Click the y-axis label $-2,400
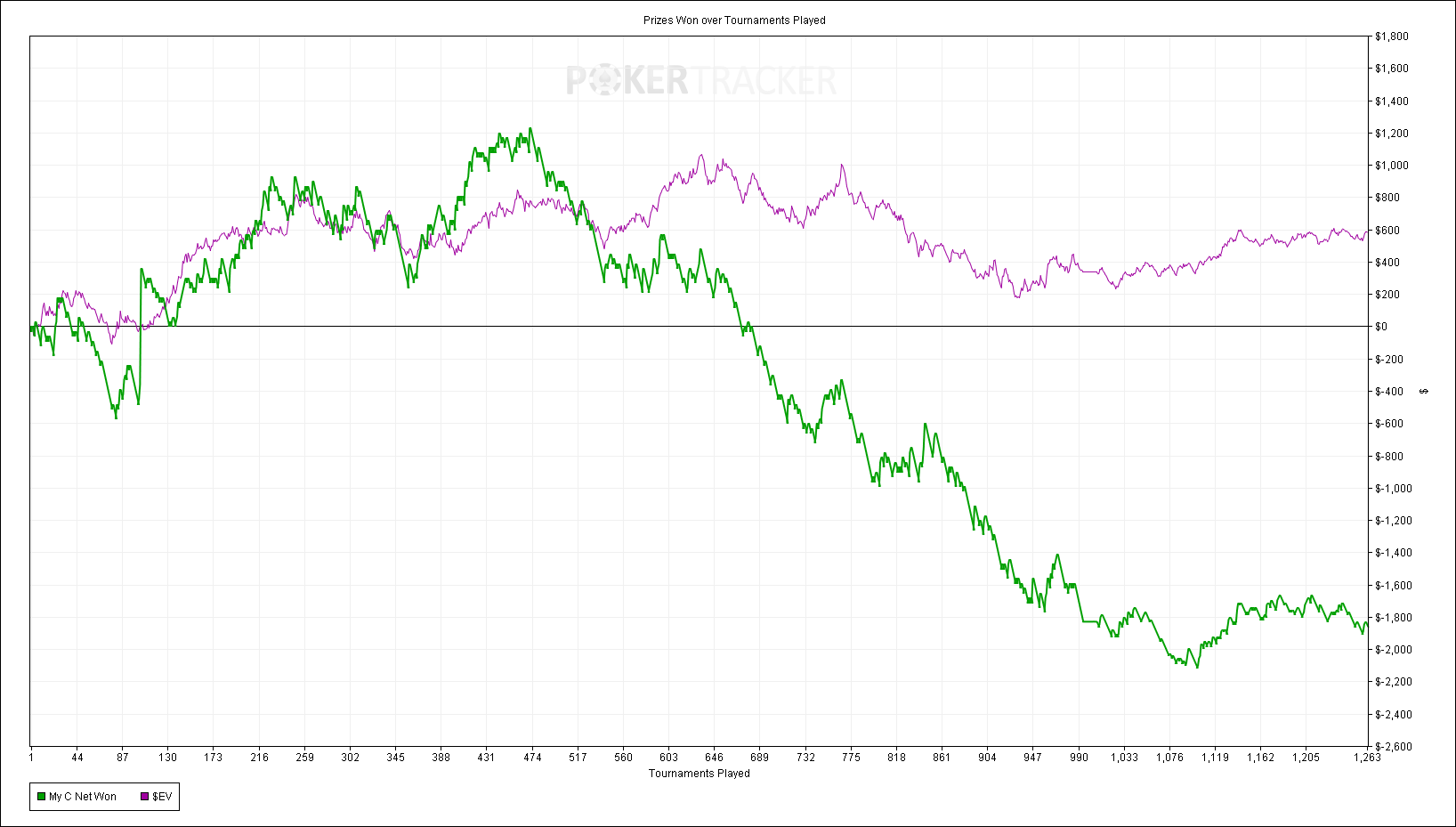 click(1394, 715)
